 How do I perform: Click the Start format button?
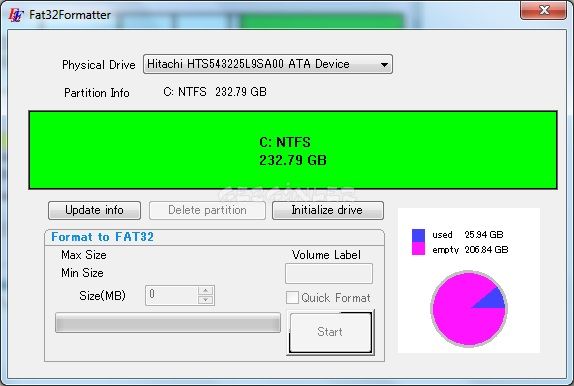point(330,332)
